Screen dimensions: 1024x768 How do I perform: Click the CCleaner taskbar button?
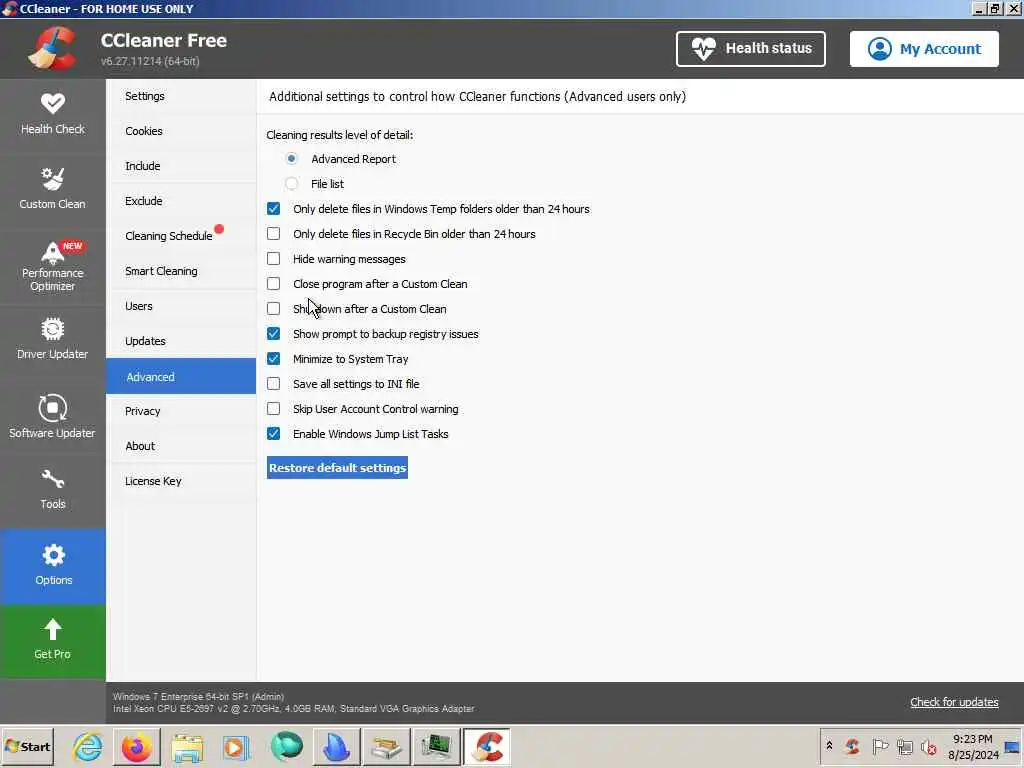pos(487,747)
